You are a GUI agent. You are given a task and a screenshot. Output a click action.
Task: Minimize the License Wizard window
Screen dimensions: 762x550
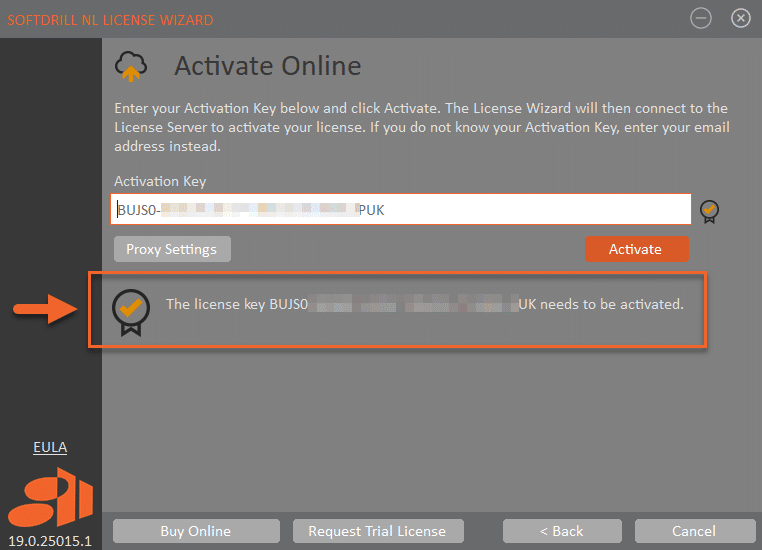coord(701,18)
